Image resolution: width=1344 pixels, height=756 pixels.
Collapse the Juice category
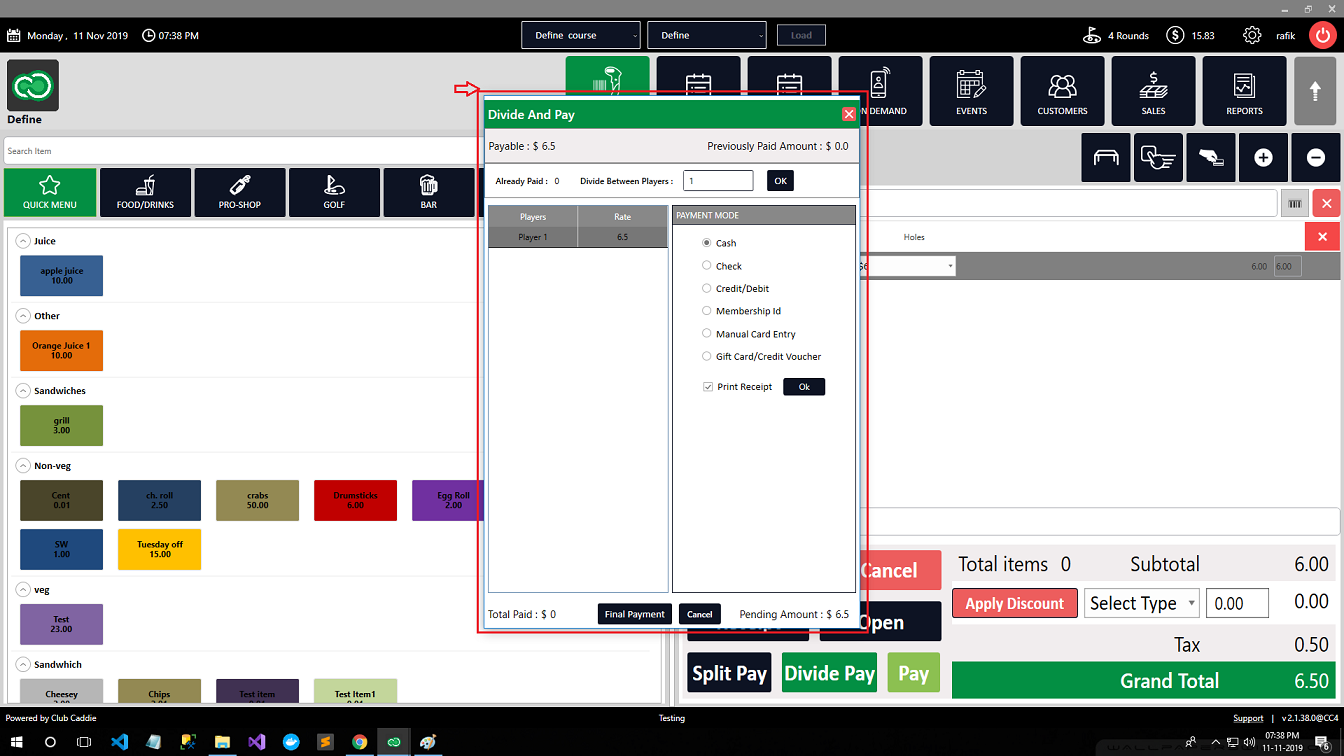coord(23,241)
